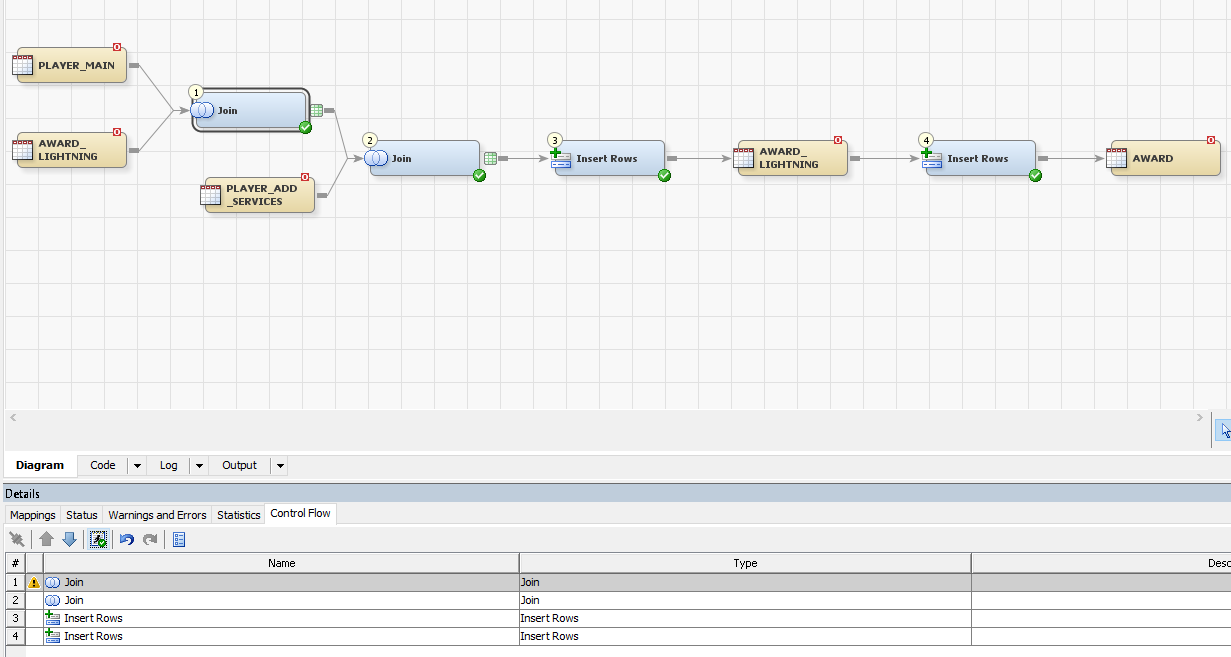1231x657 pixels.
Task: Click the green checkmark on the second Join
Action: pos(479,175)
